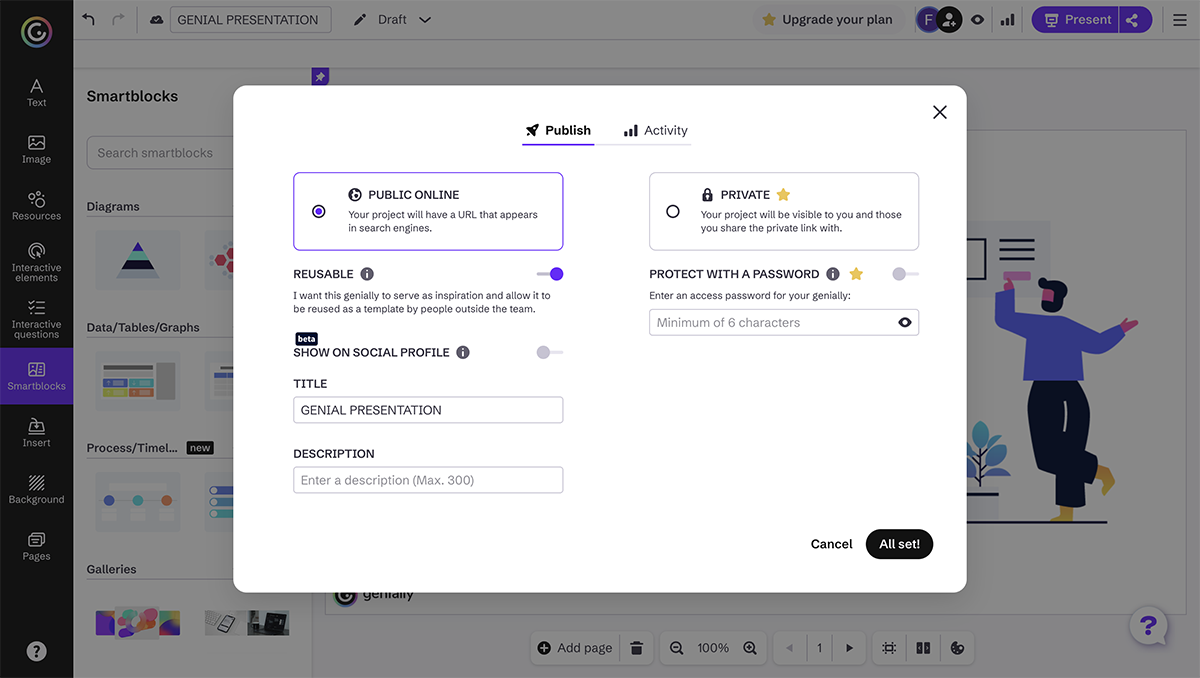Image resolution: width=1200 pixels, height=678 pixels.
Task: Select the first Process/Timeline smartblock thumbnail
Action: tap(138, 501)
